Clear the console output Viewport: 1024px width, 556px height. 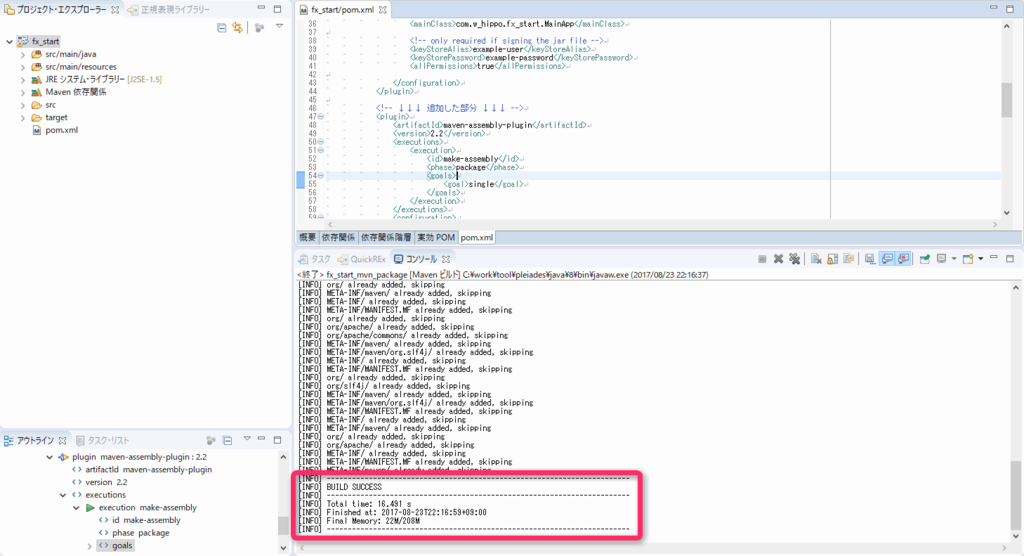click(816, 259)
